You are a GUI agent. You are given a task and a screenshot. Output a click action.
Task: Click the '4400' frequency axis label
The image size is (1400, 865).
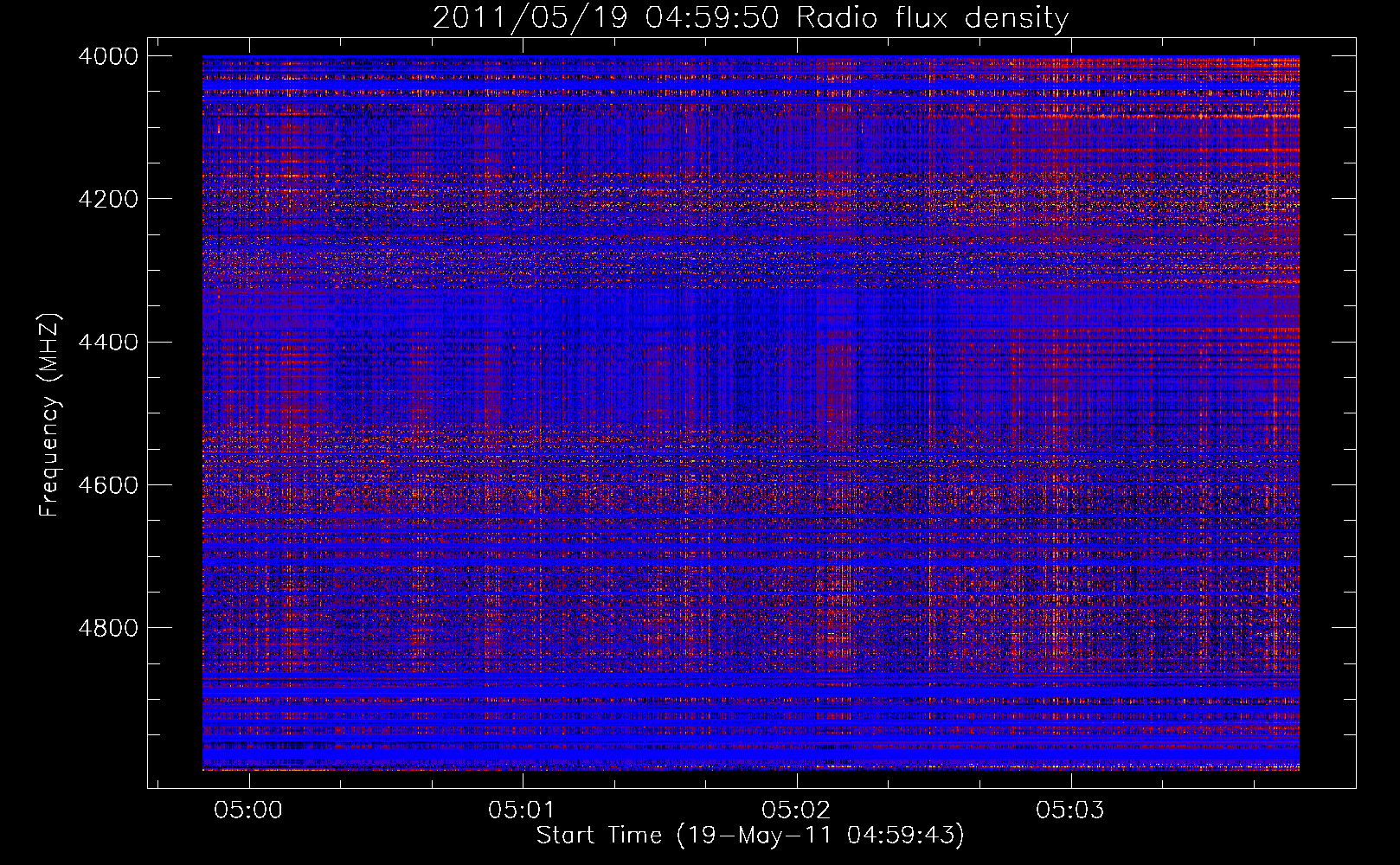pos(108,343)
